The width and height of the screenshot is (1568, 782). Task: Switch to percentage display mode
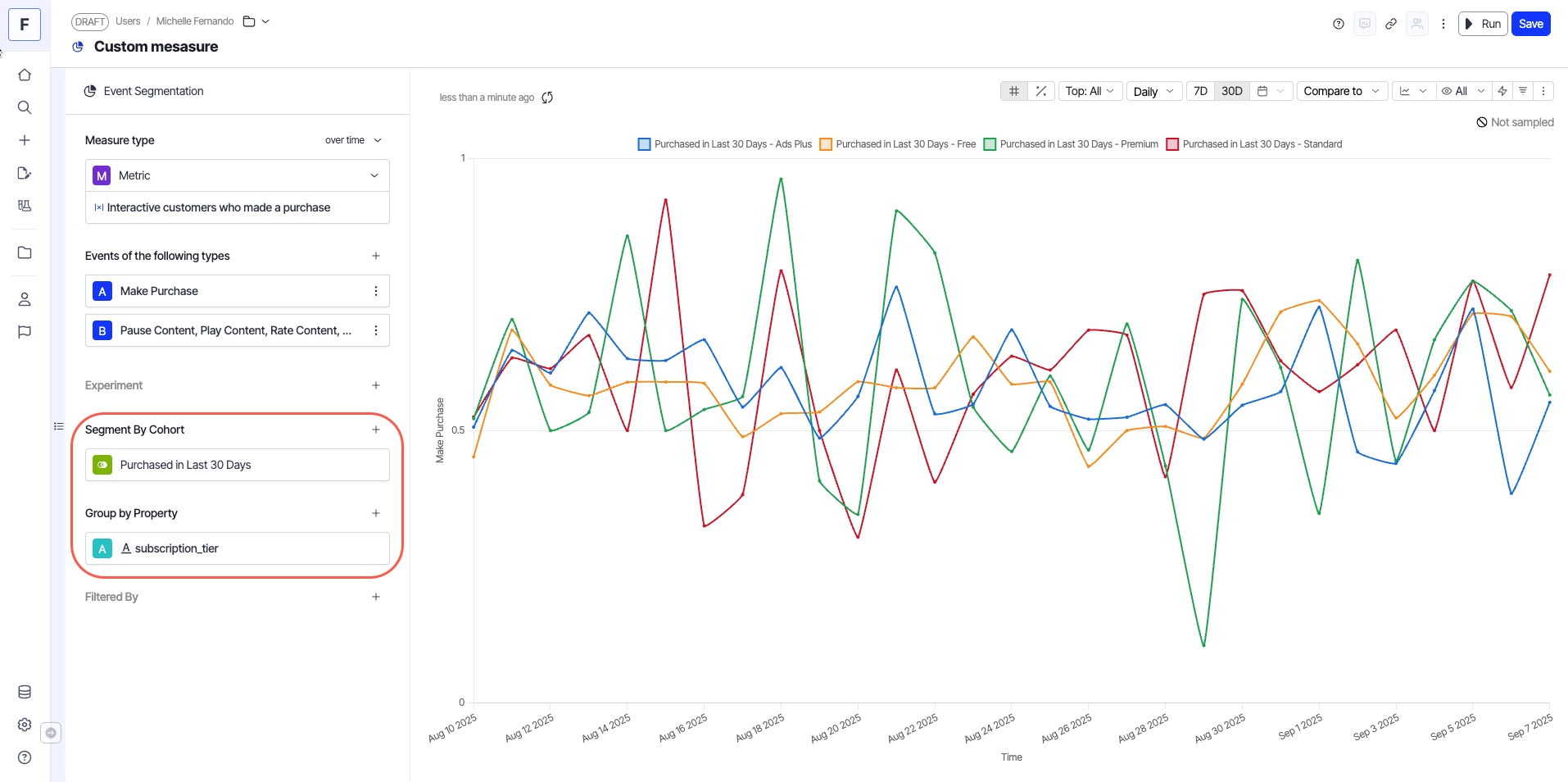pyautogui.click(x=1041, y=91)
